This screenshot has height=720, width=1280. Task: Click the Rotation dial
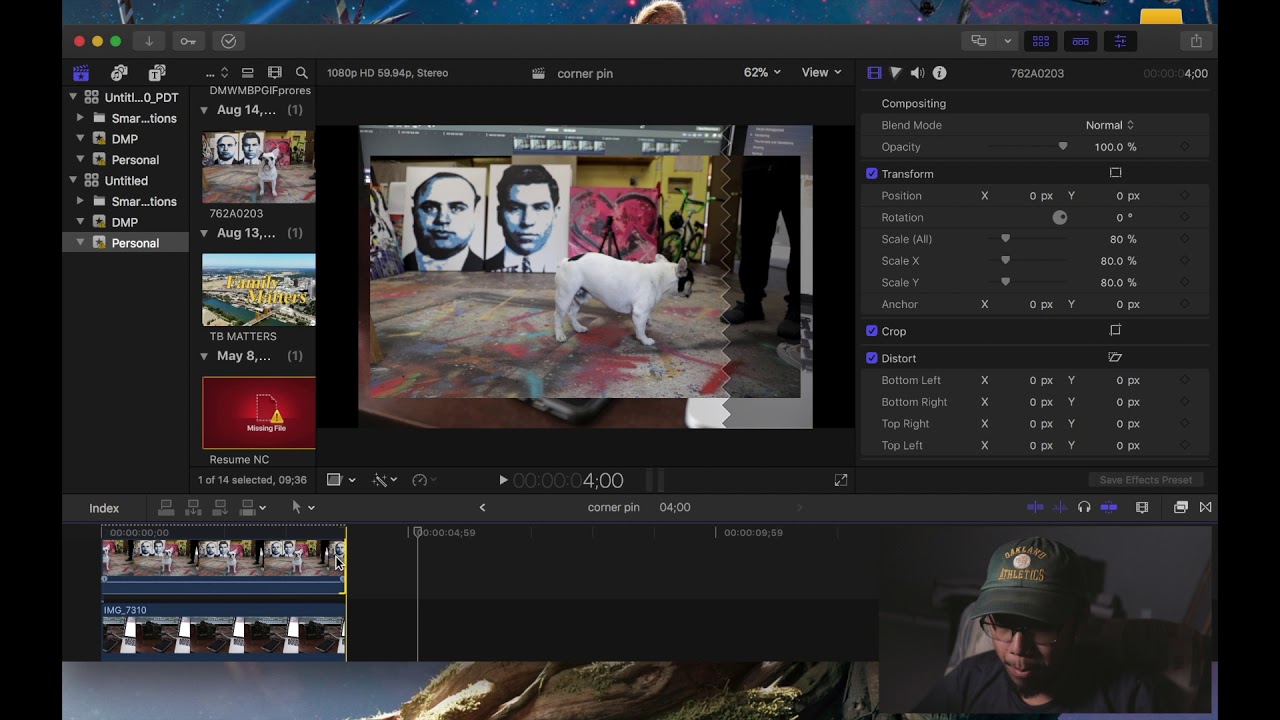(1060, 217)
